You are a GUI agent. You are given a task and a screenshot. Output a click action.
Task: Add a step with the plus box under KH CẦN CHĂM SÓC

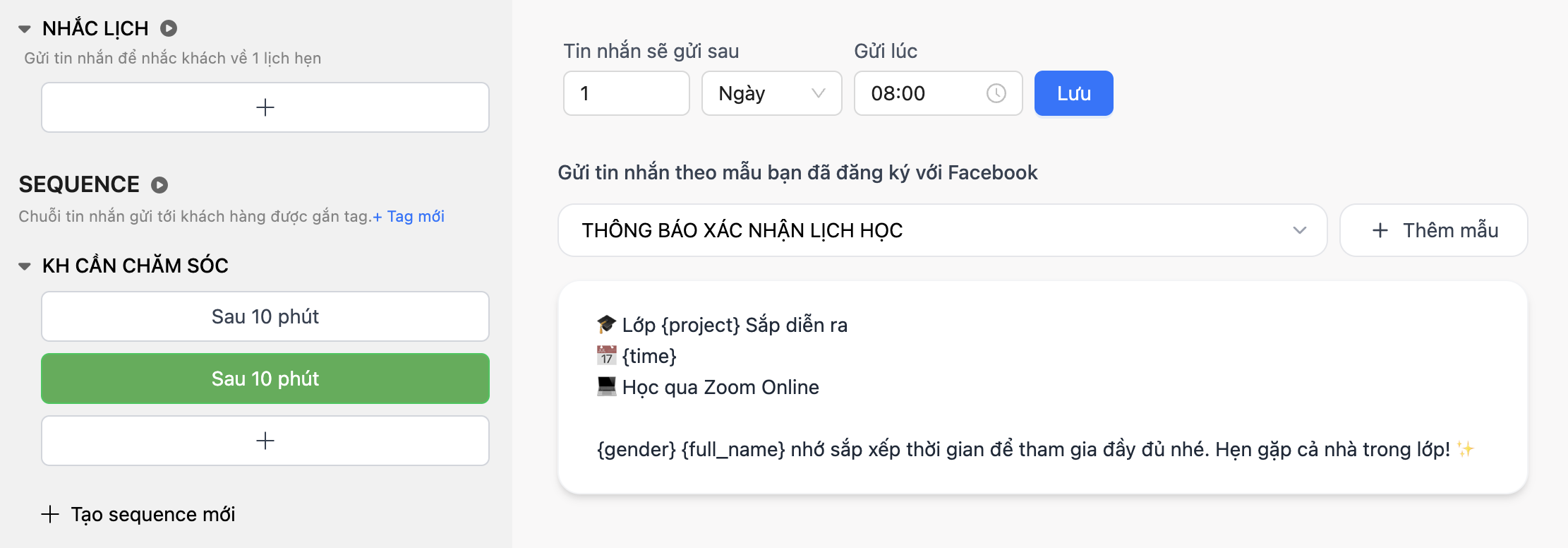click(265, 441)
